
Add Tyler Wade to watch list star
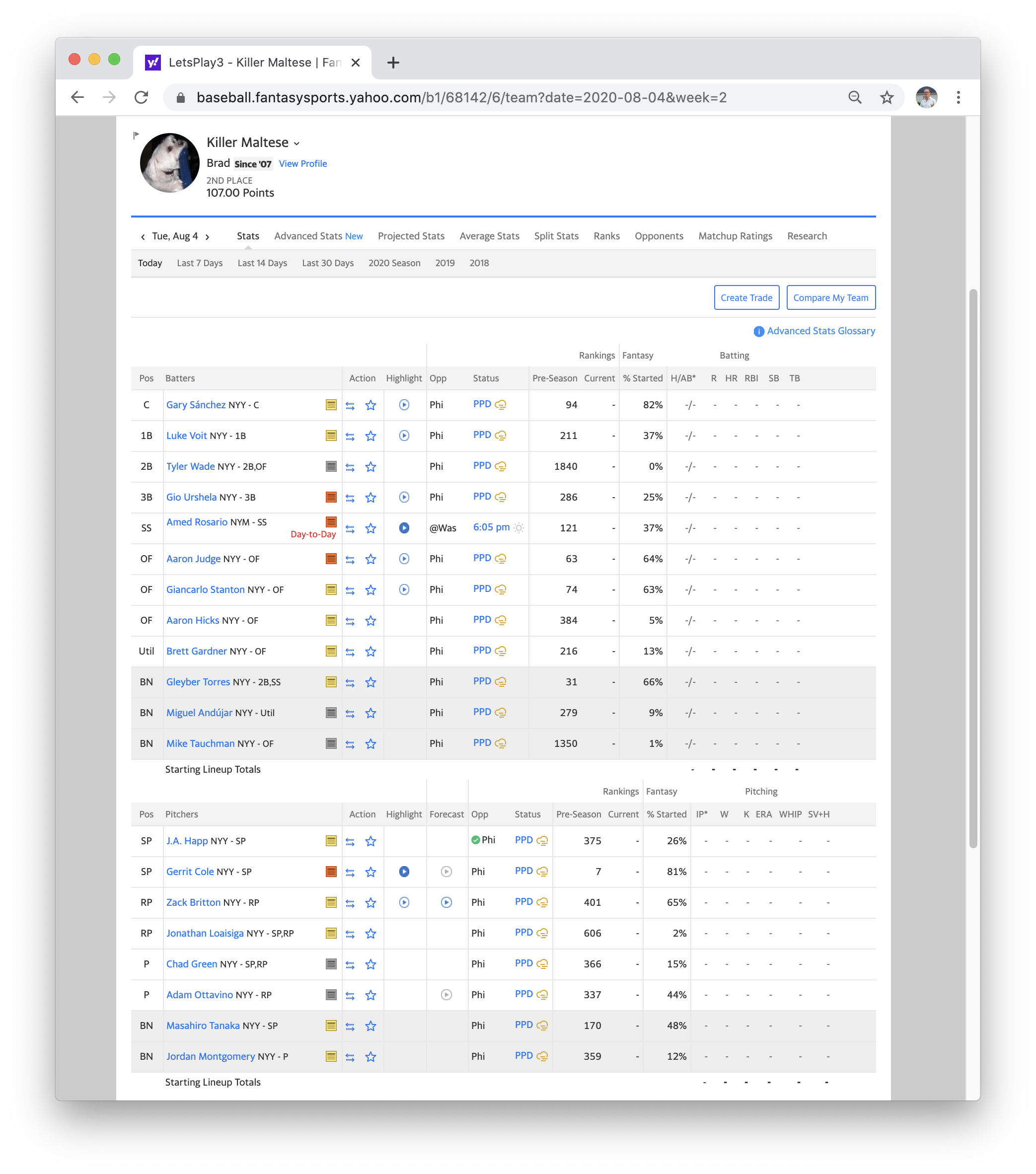pos(371,466)
